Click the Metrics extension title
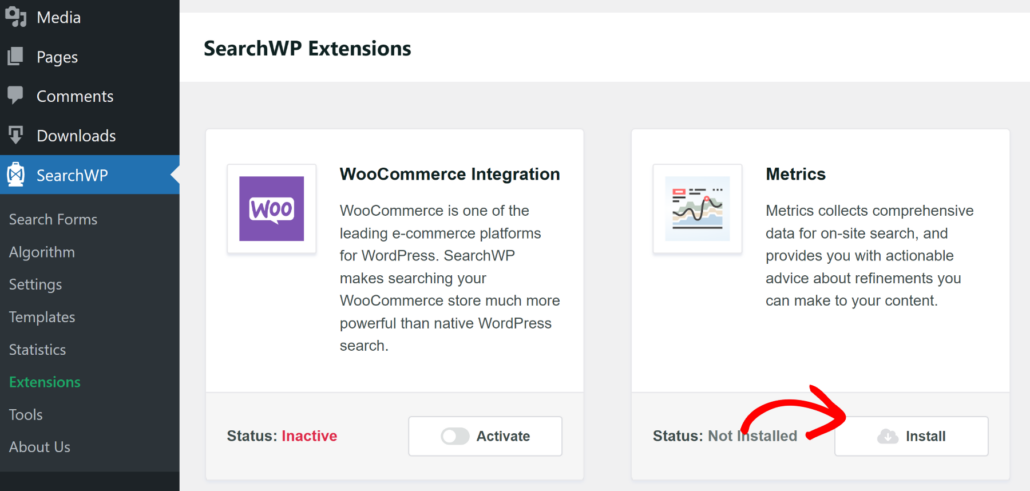This screenshot has width=1030, height=491. [795, 174]
